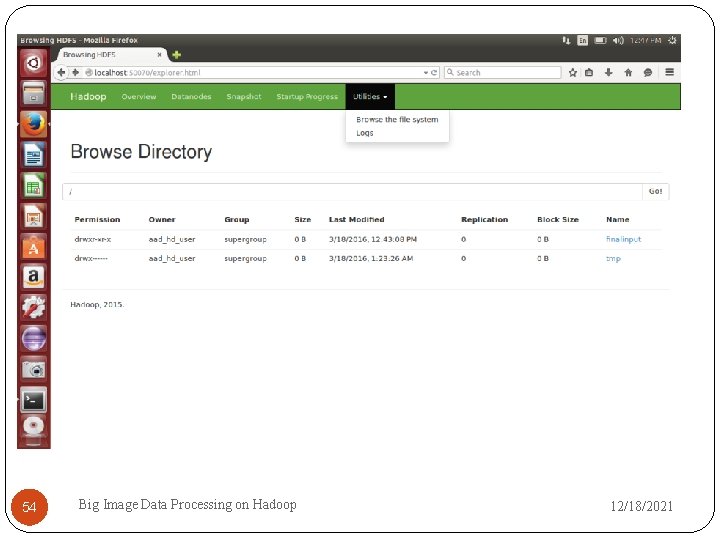Image resolution: width=720 pixels, height=540 pixels.
Task: Click the Group column header
Action: 236,219
